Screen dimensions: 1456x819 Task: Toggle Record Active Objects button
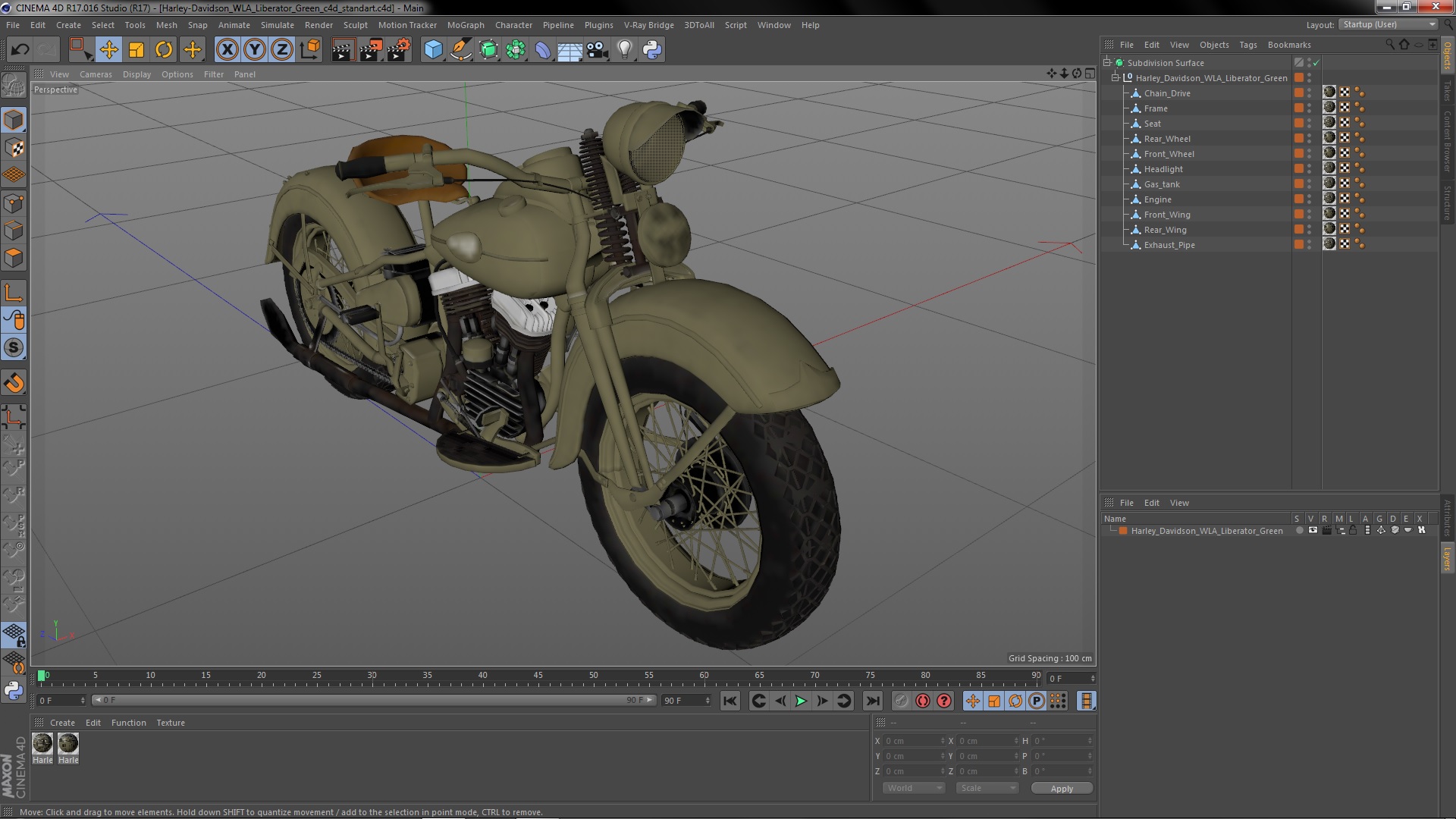pos(901,701)
